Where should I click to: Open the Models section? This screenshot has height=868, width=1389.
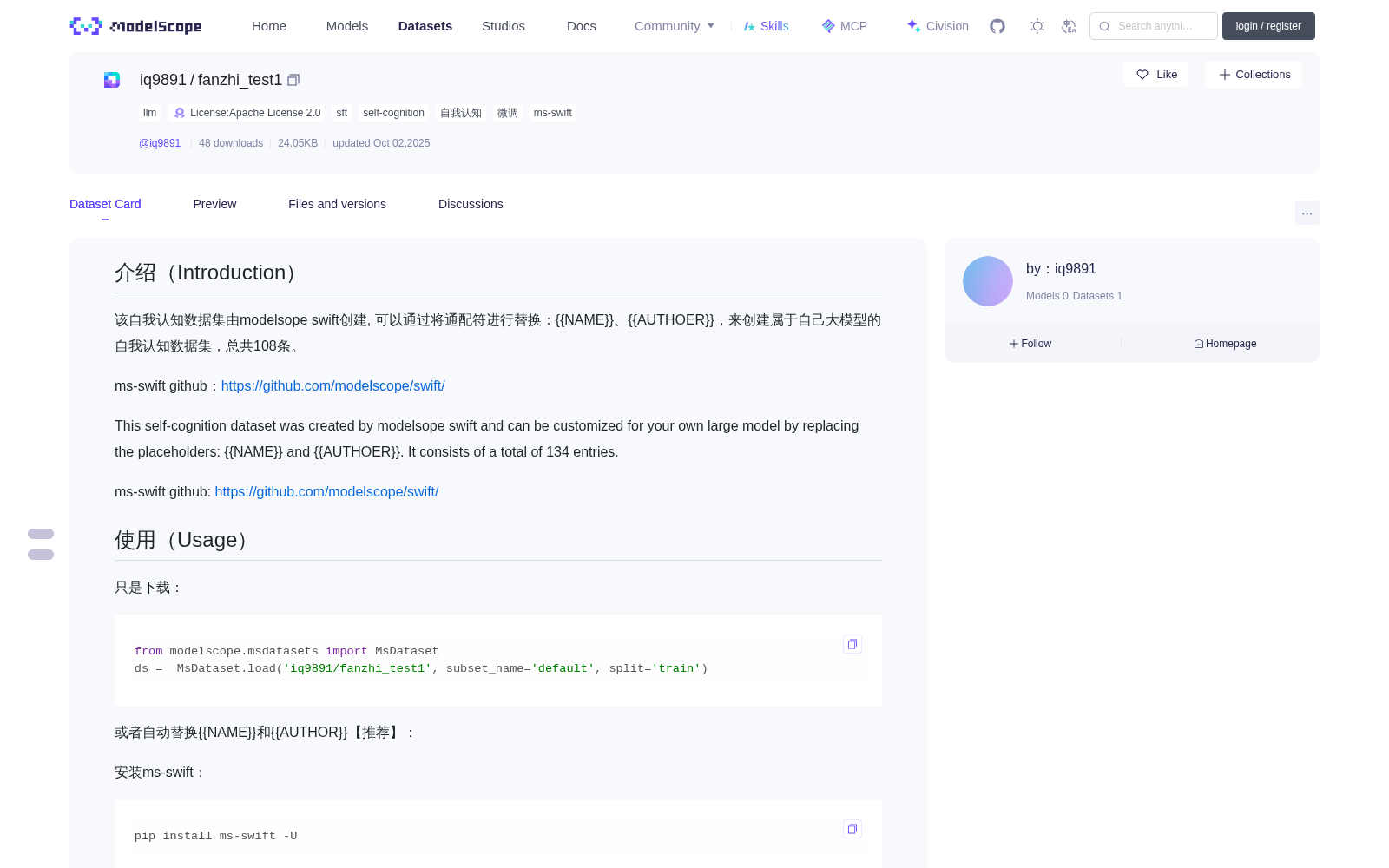[347, 26]
